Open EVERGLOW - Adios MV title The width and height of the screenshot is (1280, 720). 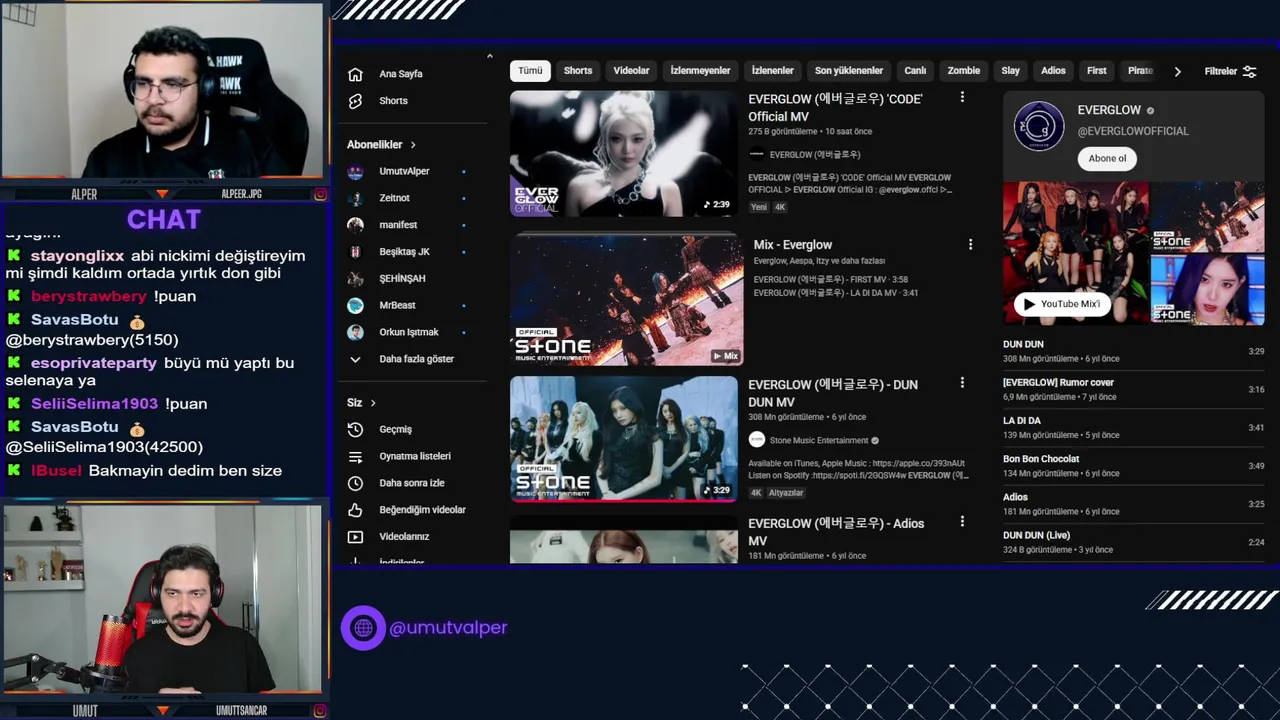tap(836, 532)
